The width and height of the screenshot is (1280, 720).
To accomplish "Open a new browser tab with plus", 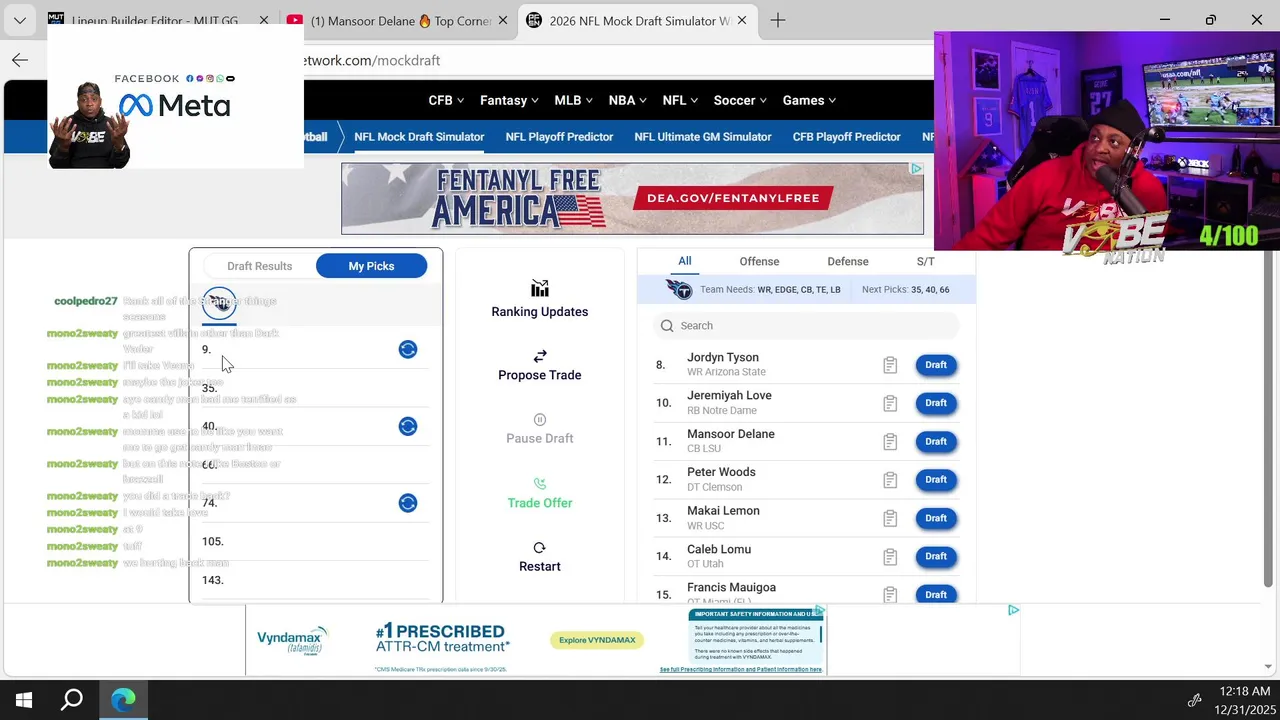I will 778,20.
